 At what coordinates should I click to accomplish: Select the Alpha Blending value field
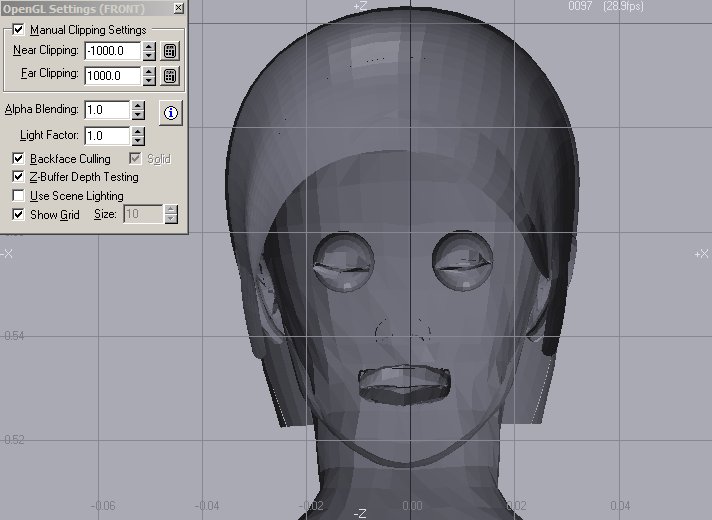point(106,110)
